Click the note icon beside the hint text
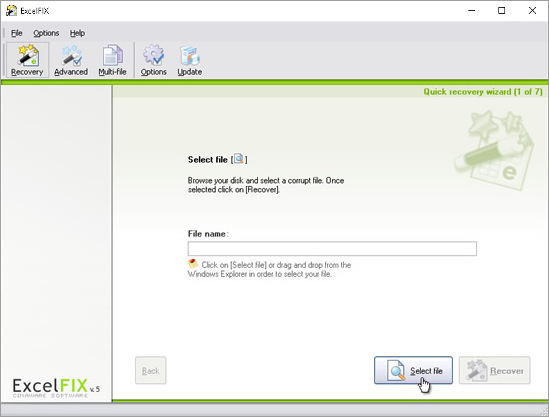549x417 pixels. [193, 263]
